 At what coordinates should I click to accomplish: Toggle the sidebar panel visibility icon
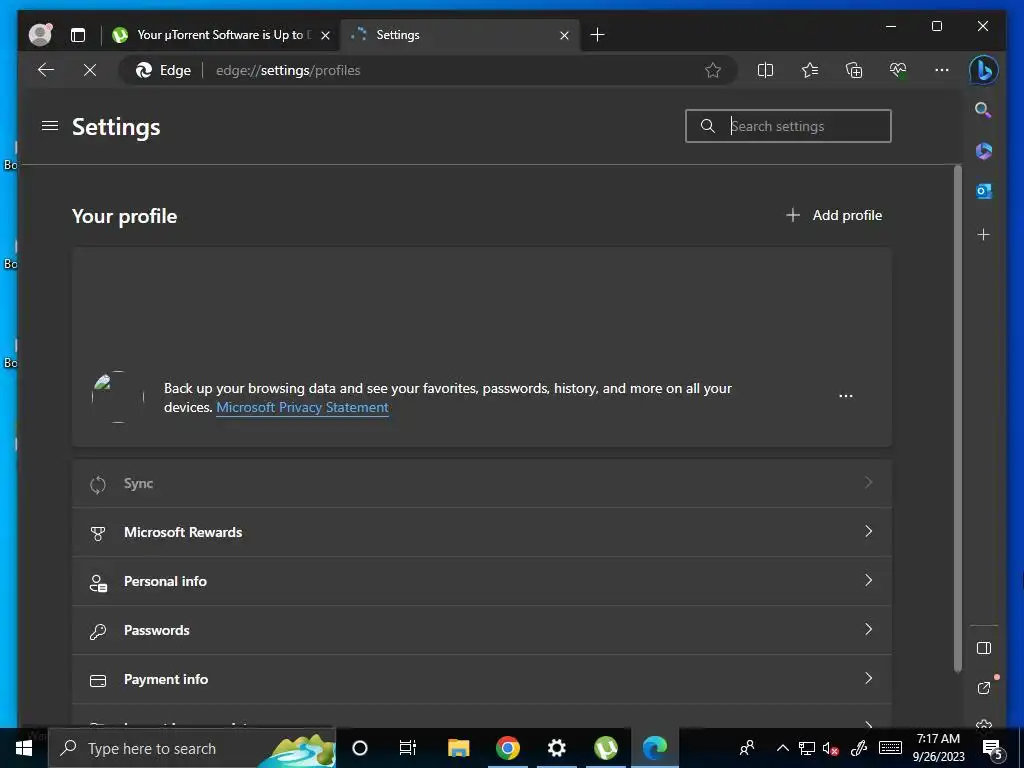point(984,648)
